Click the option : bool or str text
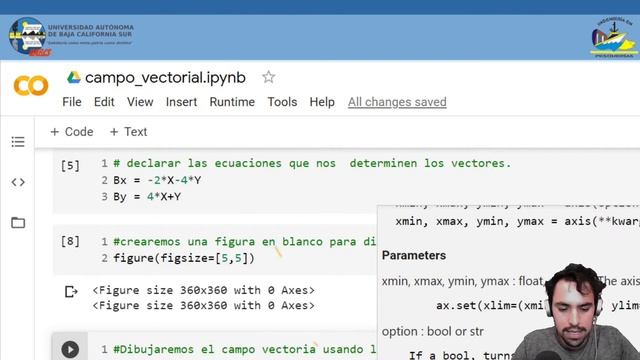The height and width of the screenshot is (360, 640). pyautogui.click(x=433, y=331)
